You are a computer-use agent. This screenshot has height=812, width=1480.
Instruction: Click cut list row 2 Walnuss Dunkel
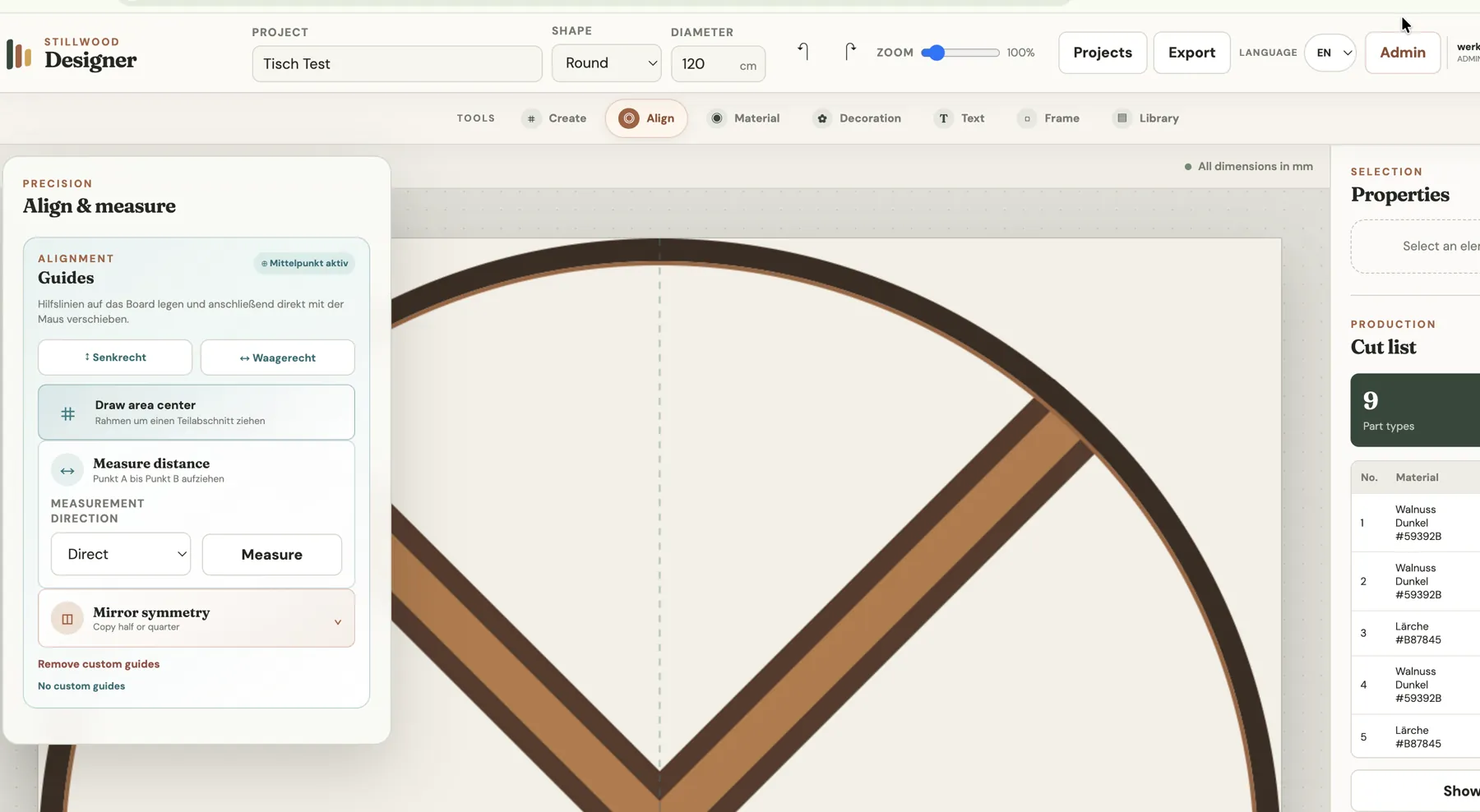1415,581
